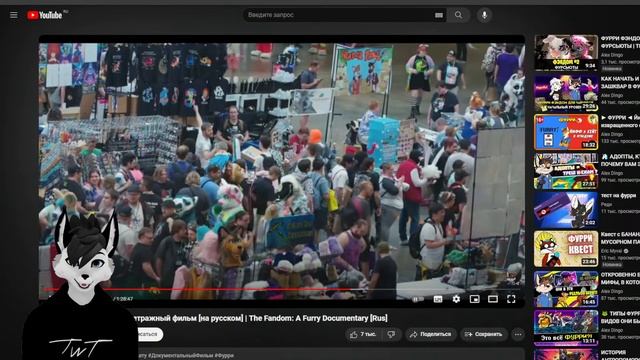Toggle the autoplay switch in player
Viewport: 640px width, 360px height.
pyautogui.click(x=417, y=299)
